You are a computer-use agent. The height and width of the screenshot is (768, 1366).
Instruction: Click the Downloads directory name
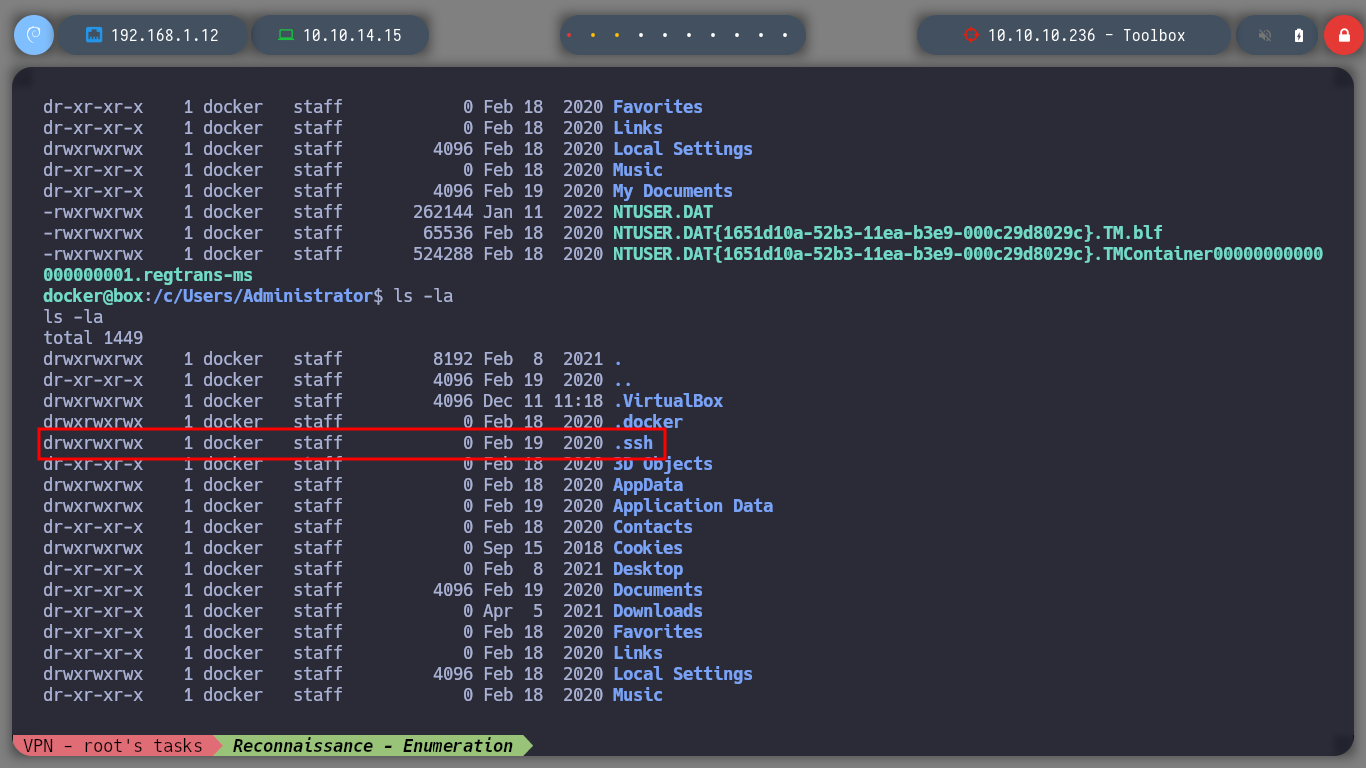click(x=658, y=611)
